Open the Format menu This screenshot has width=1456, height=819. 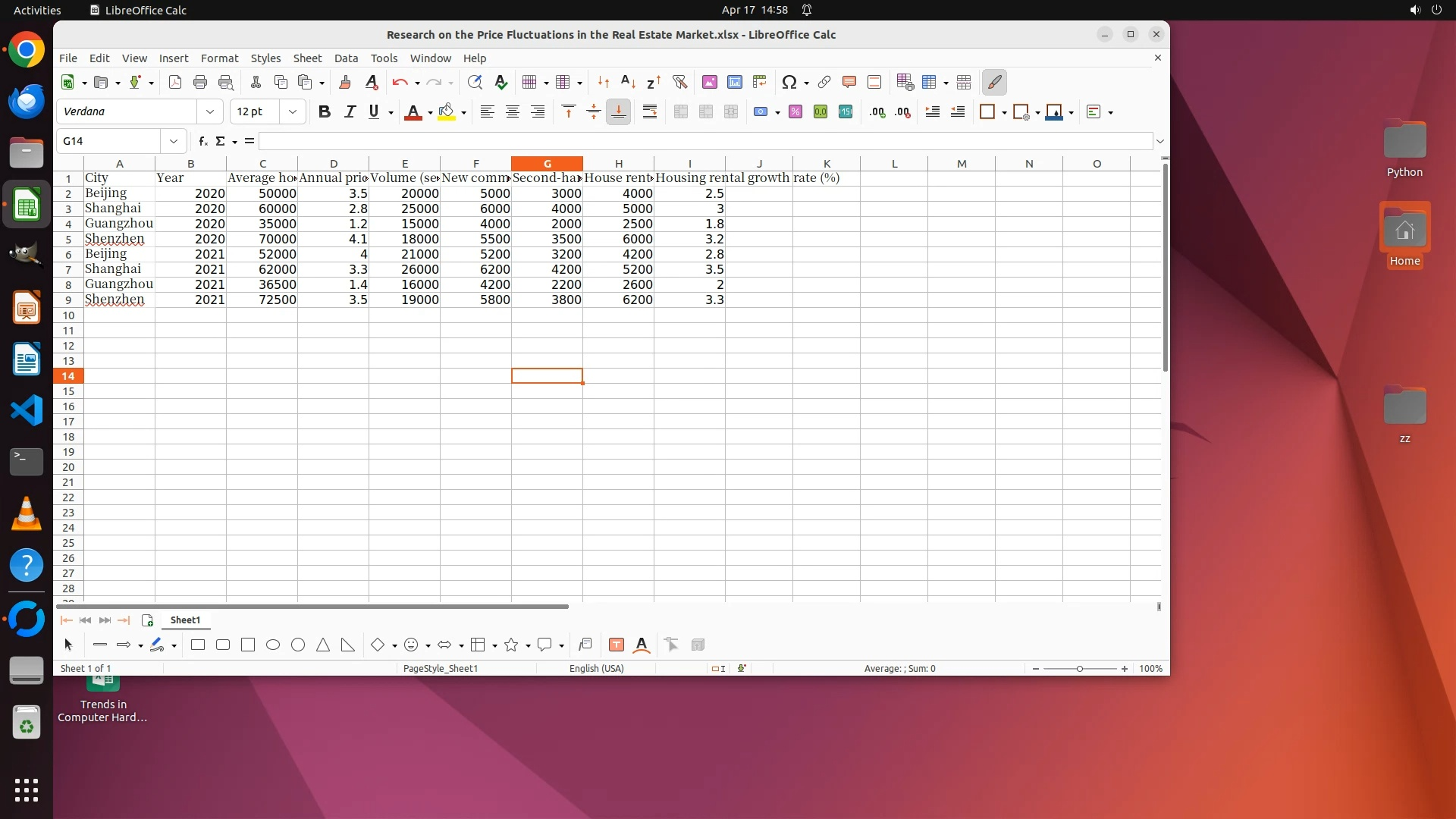click(219, 58)
